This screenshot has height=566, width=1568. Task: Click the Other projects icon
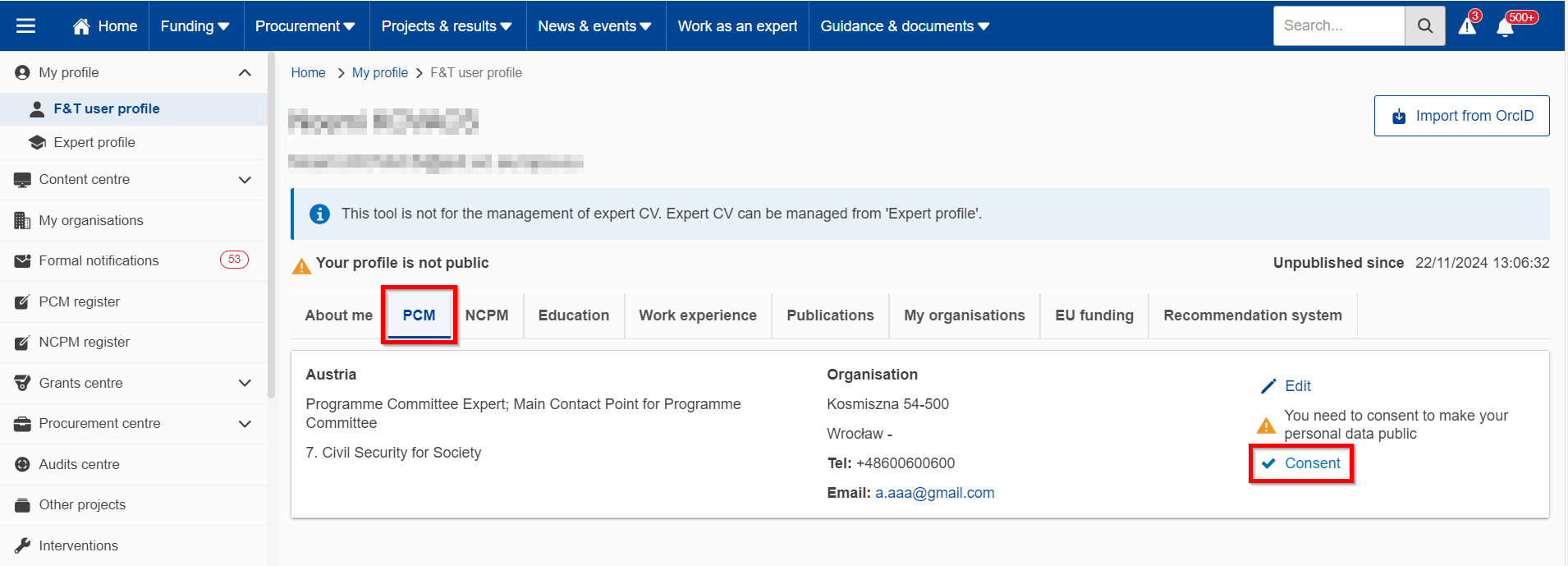click(x=22, y=504)
